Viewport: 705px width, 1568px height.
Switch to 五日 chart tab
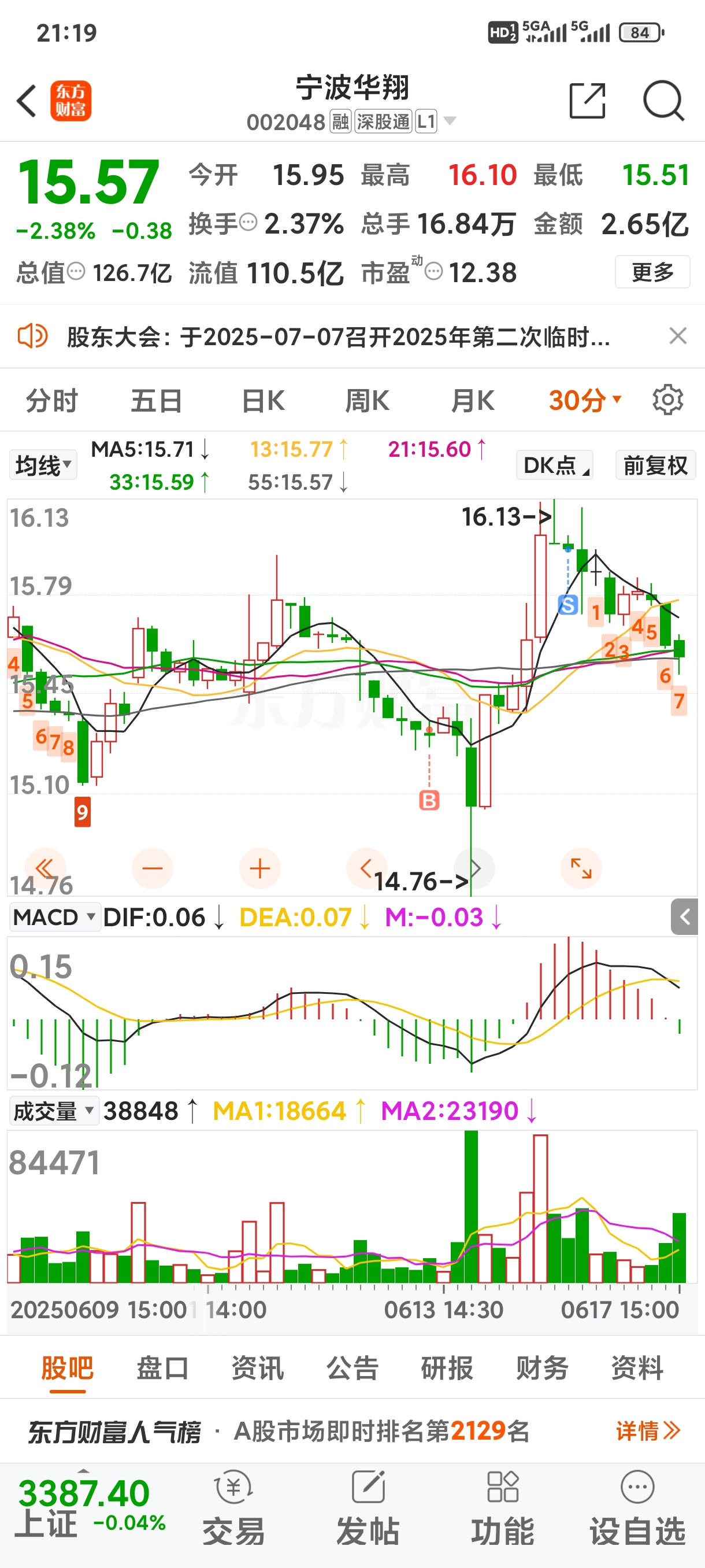pyautogui.click(x=157, y=401)
